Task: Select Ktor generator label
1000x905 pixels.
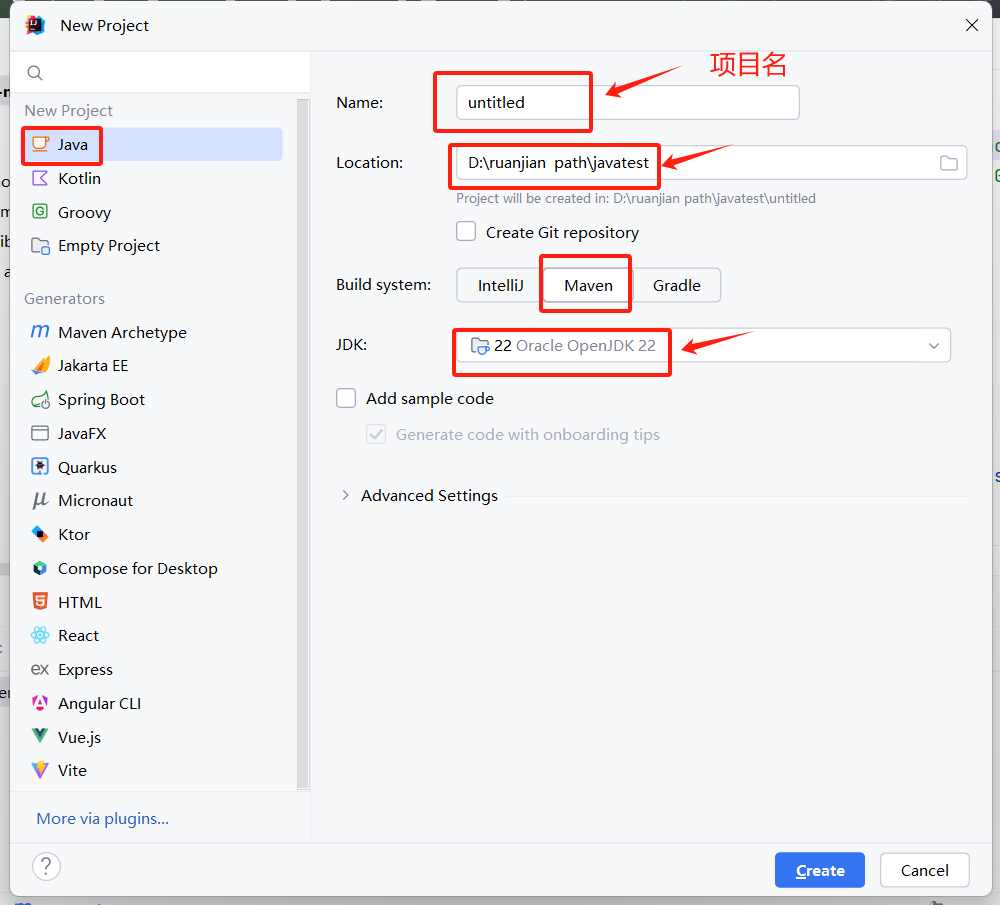Action: tap(74, 534)
